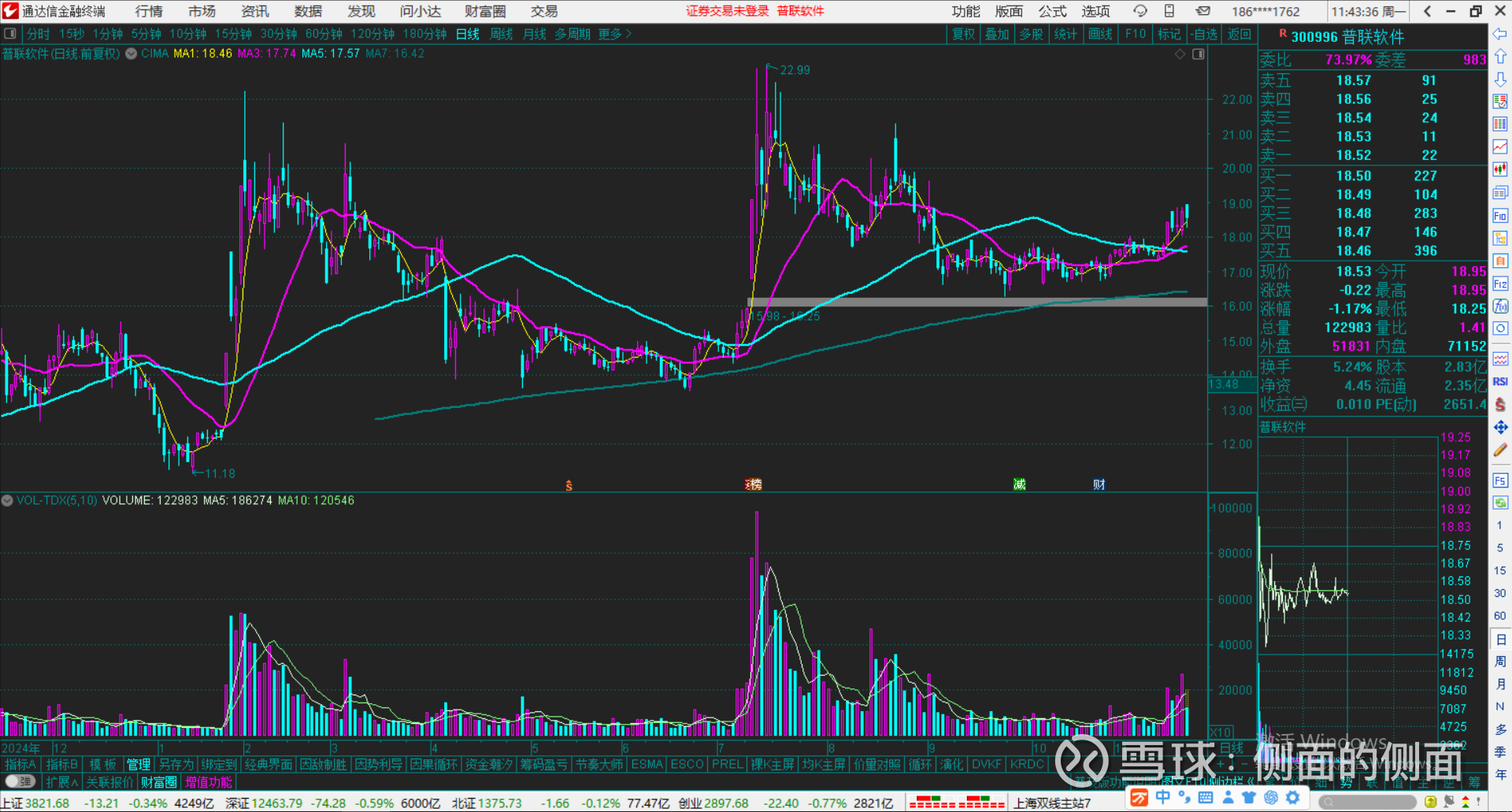Click the up arrow icon in right sidebar

[1500, 57]
